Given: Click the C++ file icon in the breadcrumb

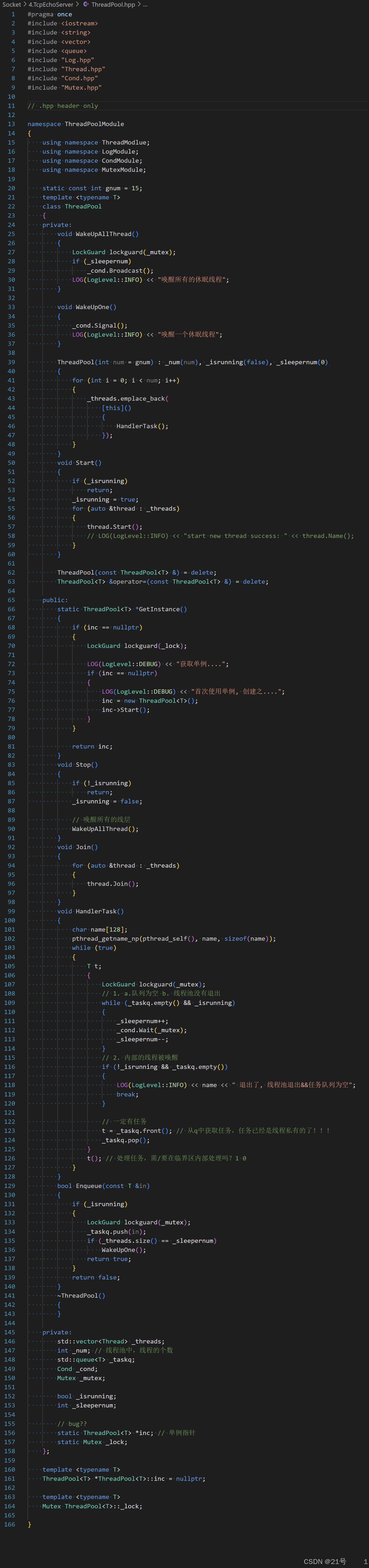Looking at the screenshot, I should point(86,4).
